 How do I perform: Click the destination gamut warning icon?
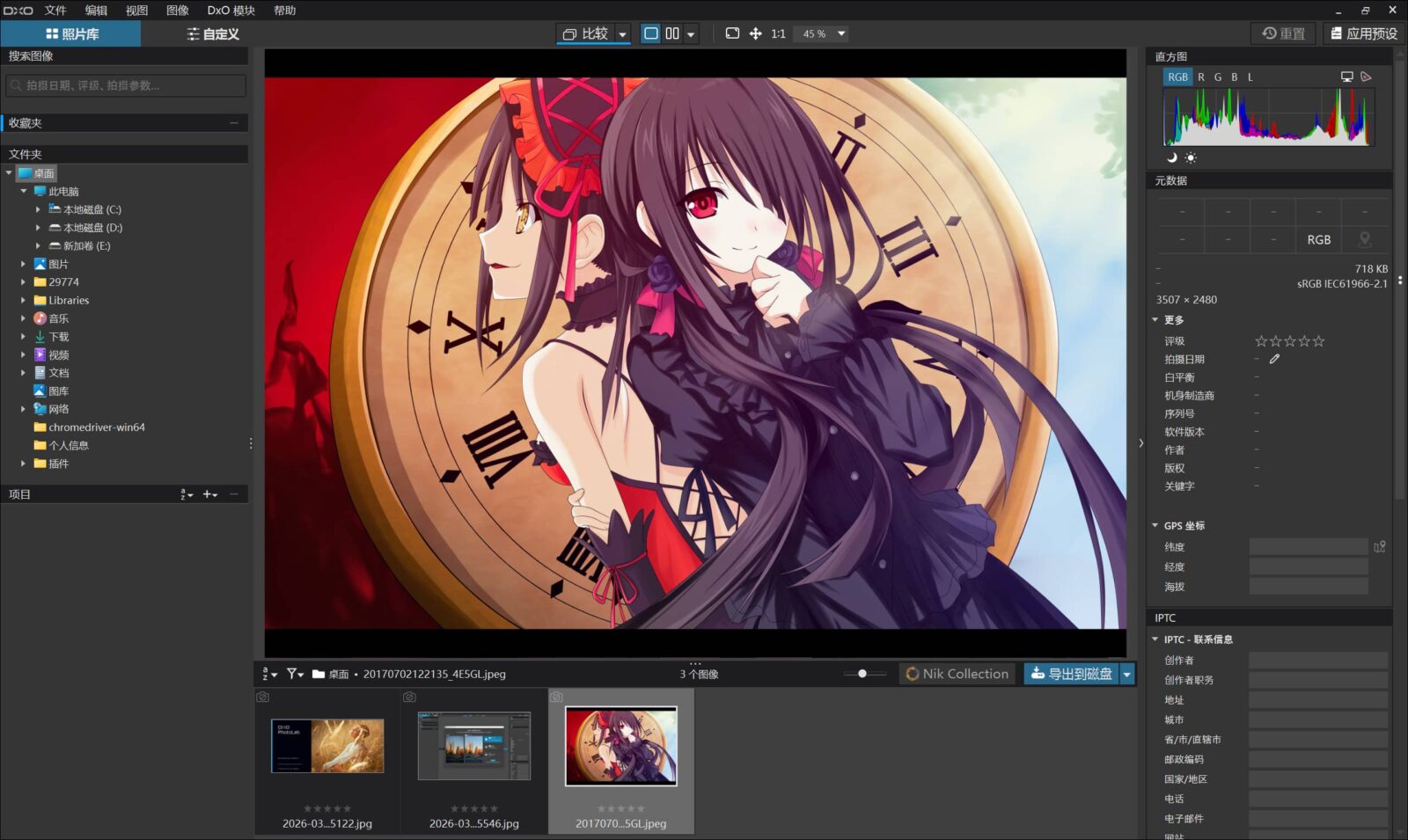coord(1366,77)
